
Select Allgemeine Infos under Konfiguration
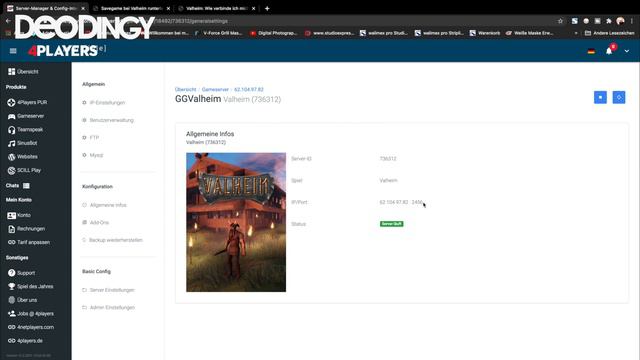point(104,205)
